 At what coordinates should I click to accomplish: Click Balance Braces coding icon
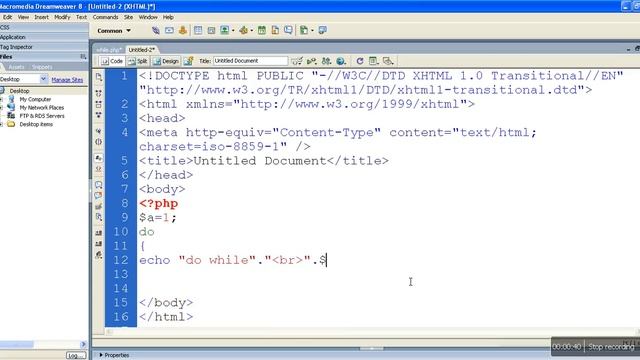99,142
